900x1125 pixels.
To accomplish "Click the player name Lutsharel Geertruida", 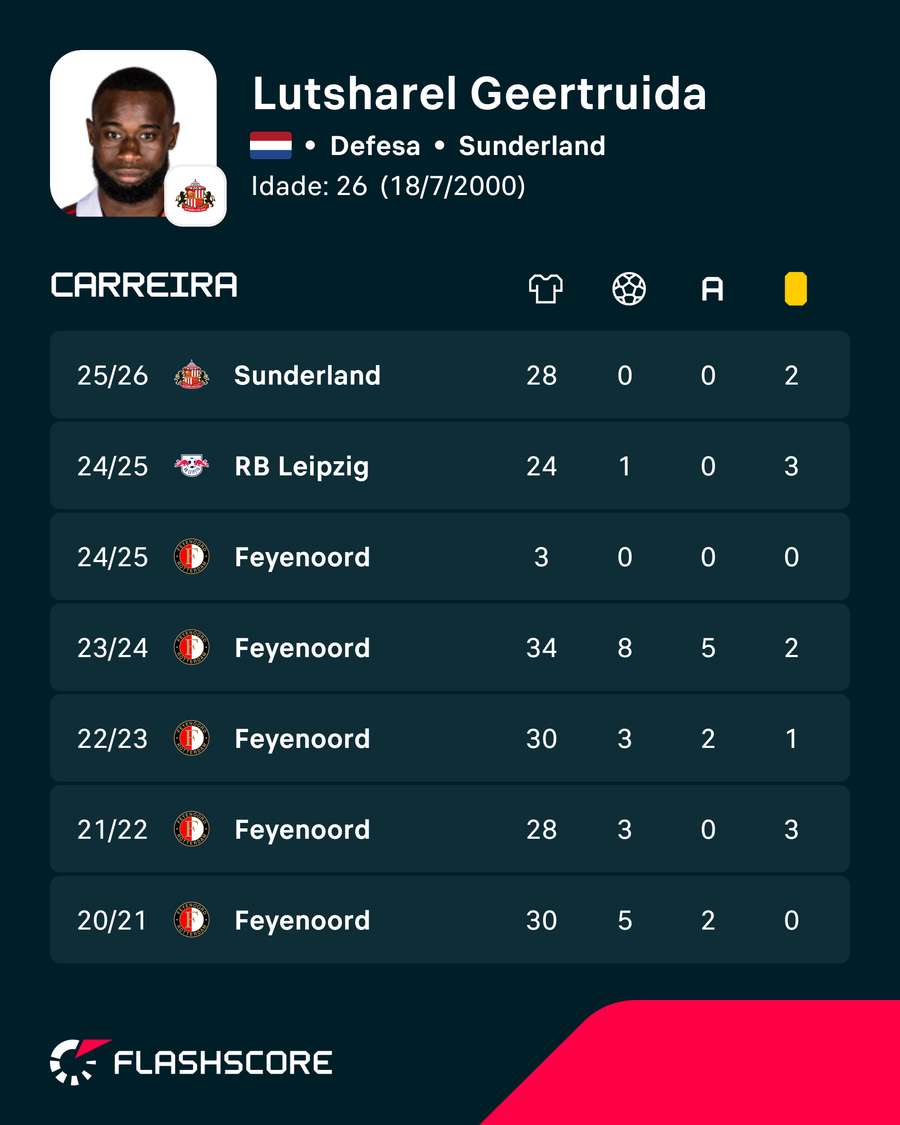I will coord(479,93).
